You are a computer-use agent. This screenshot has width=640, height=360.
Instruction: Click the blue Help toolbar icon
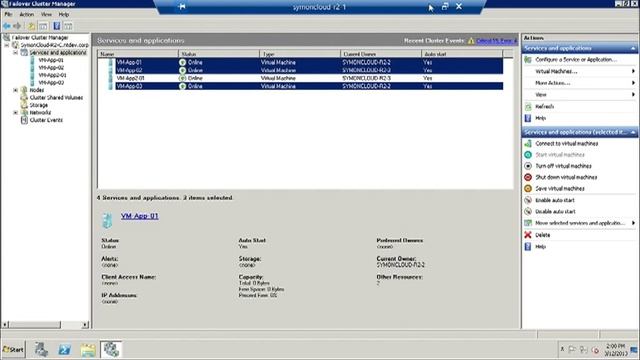point(56,27)
